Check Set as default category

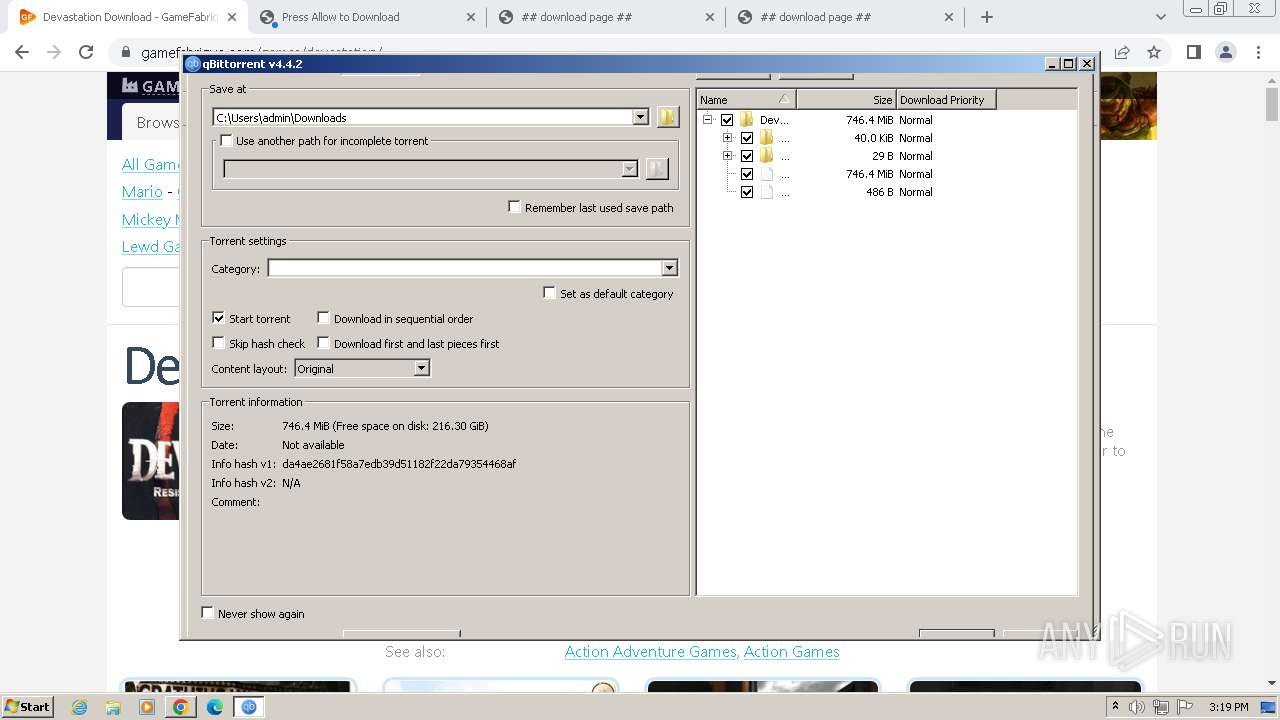click(x=550, y=293)
